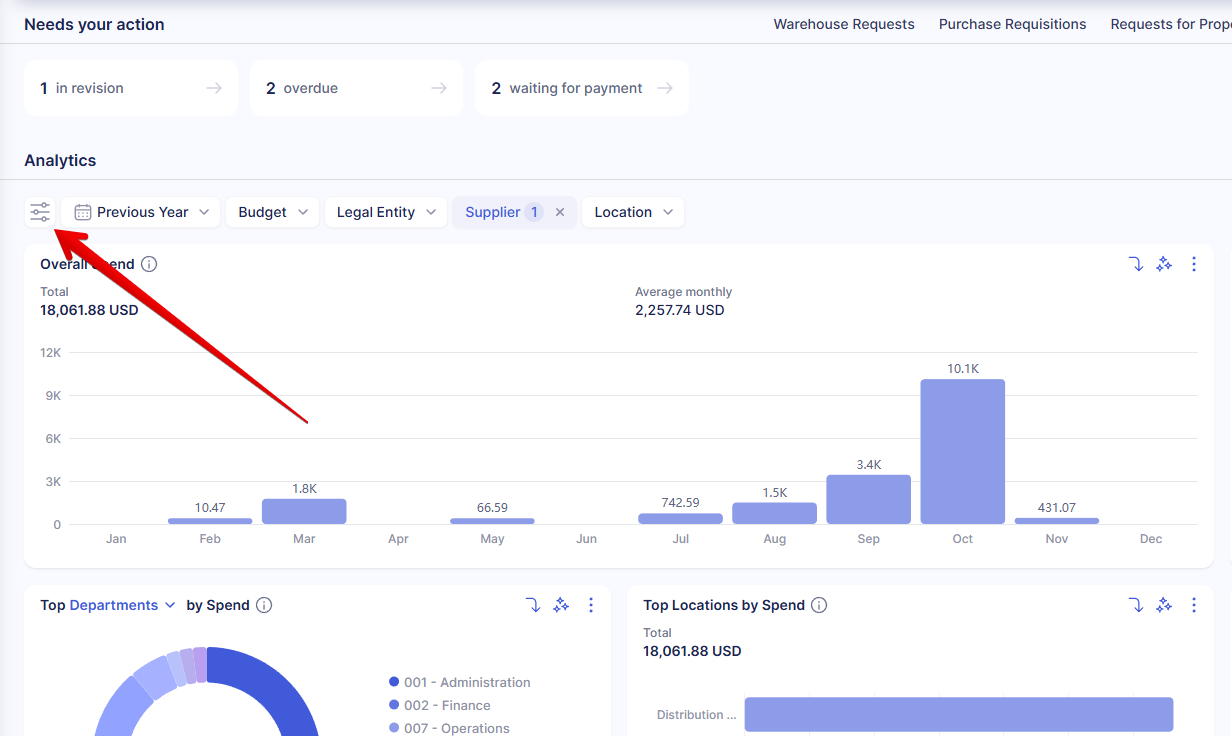The width and height of the screenshot is (1232, 736).
Task: Click the AI sparkle icon on Top Departments
Action: tap(561, 605)
